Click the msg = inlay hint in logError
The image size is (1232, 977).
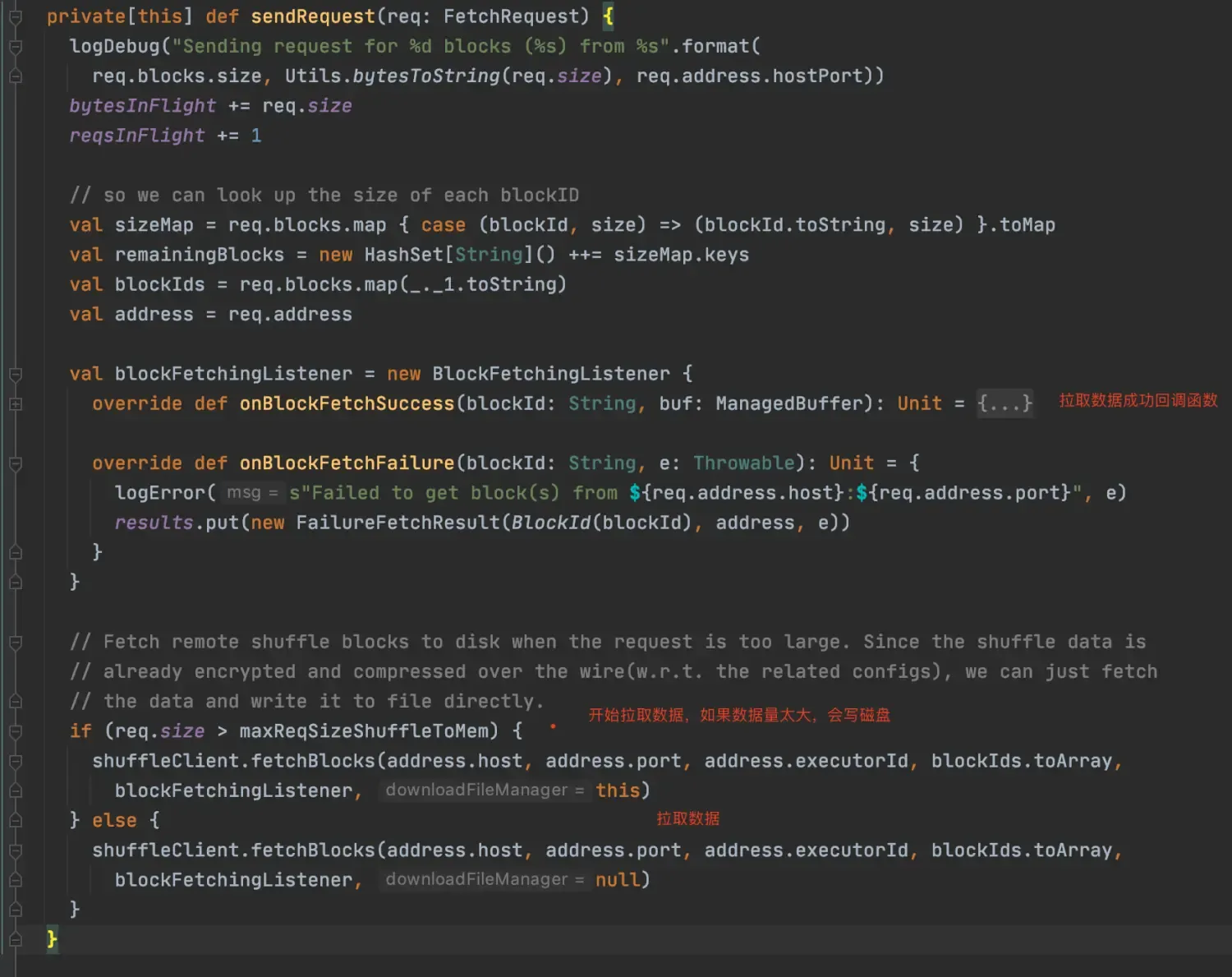[252, 493]
